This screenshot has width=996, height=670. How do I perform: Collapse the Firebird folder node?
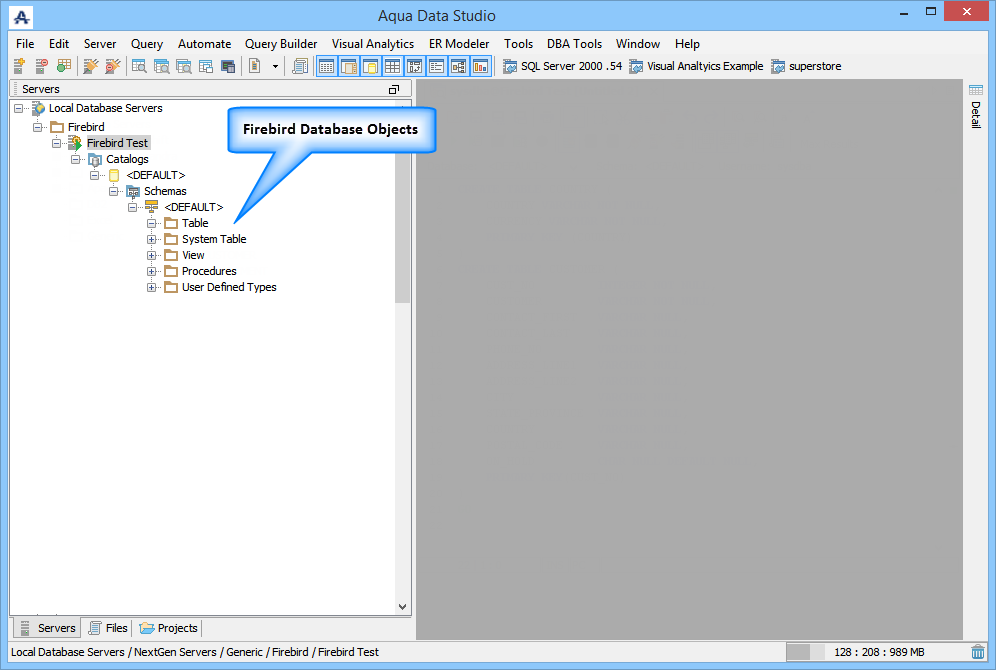[x=37, y=127]
